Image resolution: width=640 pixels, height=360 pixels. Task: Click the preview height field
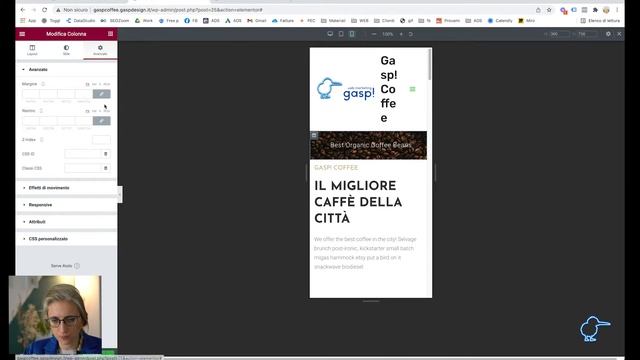587,34
